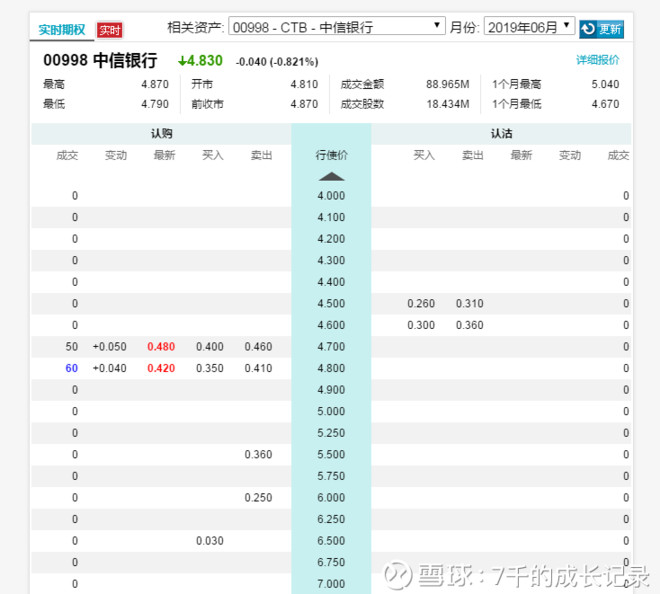
Task: Select the 4.100 strike price
Action: [331, 217]
